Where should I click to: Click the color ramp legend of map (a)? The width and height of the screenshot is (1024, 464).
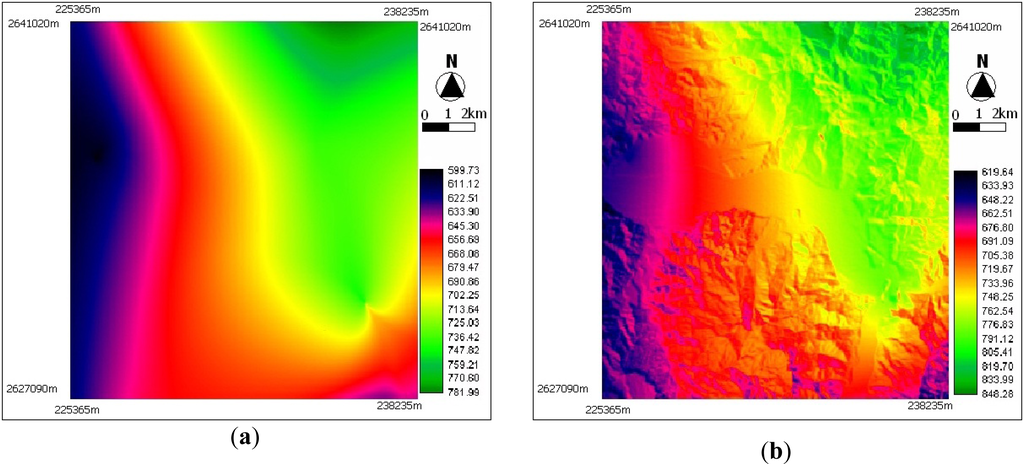(431, 281)
